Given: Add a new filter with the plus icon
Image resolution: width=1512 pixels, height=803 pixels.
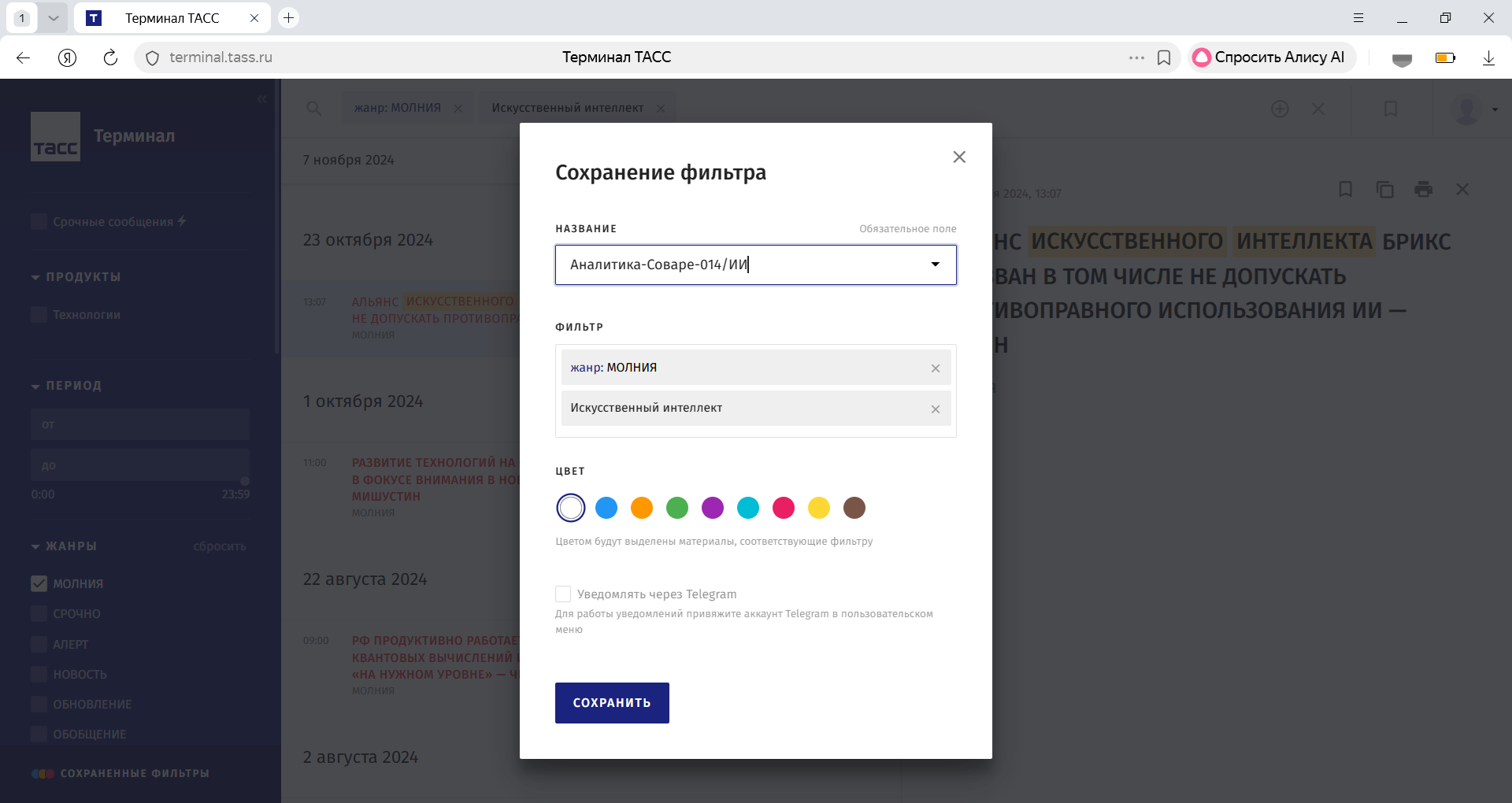Looking at the screenshot, I should pyautogui.click(x=1280, y=109).
